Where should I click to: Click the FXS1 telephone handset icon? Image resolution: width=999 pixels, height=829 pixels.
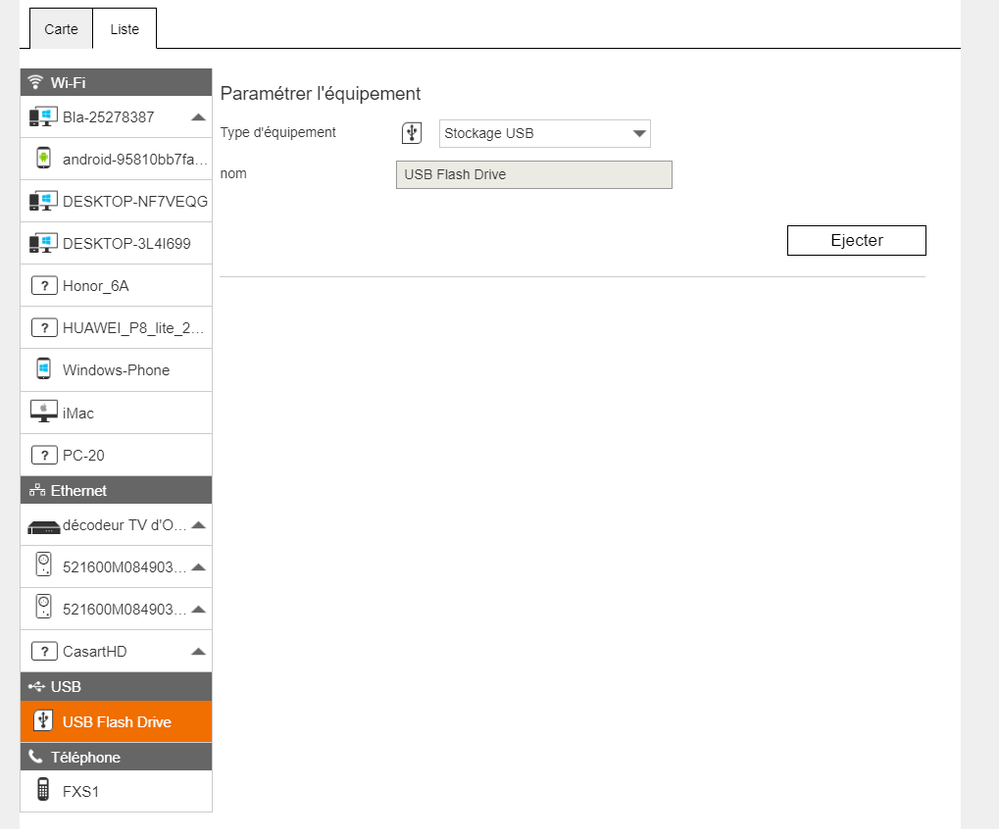43,791
